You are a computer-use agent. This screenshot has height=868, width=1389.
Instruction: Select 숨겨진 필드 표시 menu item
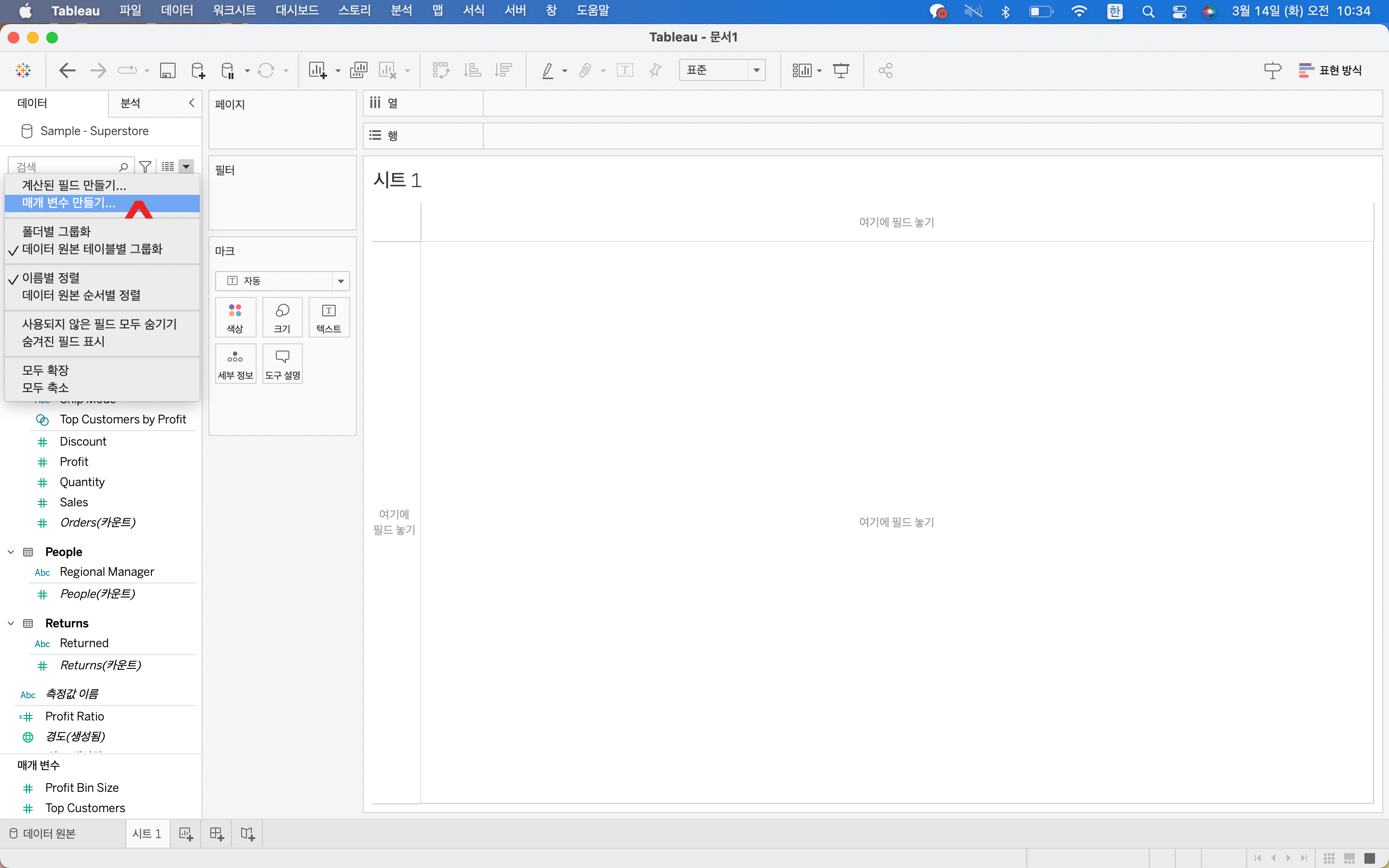(x=102, y=341)
